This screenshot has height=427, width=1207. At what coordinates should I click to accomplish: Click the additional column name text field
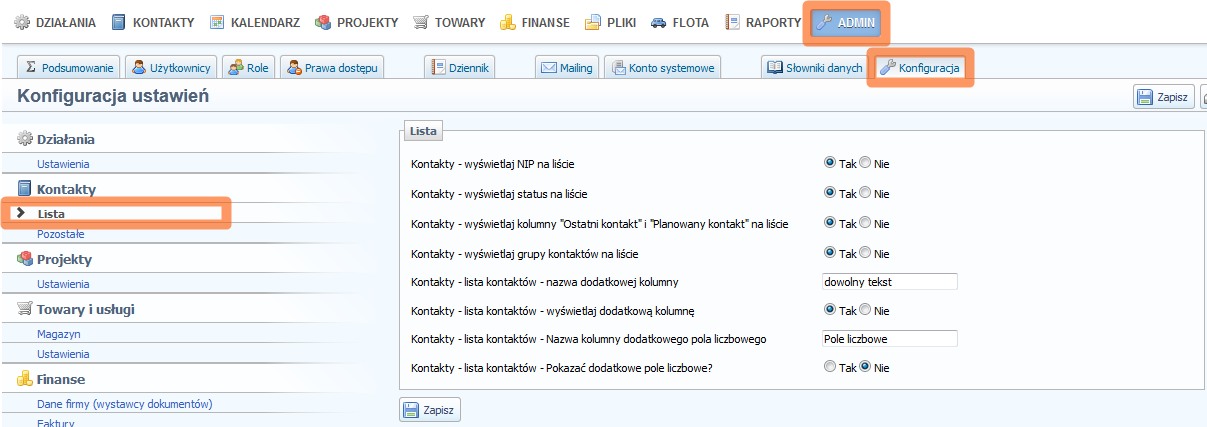(x=888, y=282)
